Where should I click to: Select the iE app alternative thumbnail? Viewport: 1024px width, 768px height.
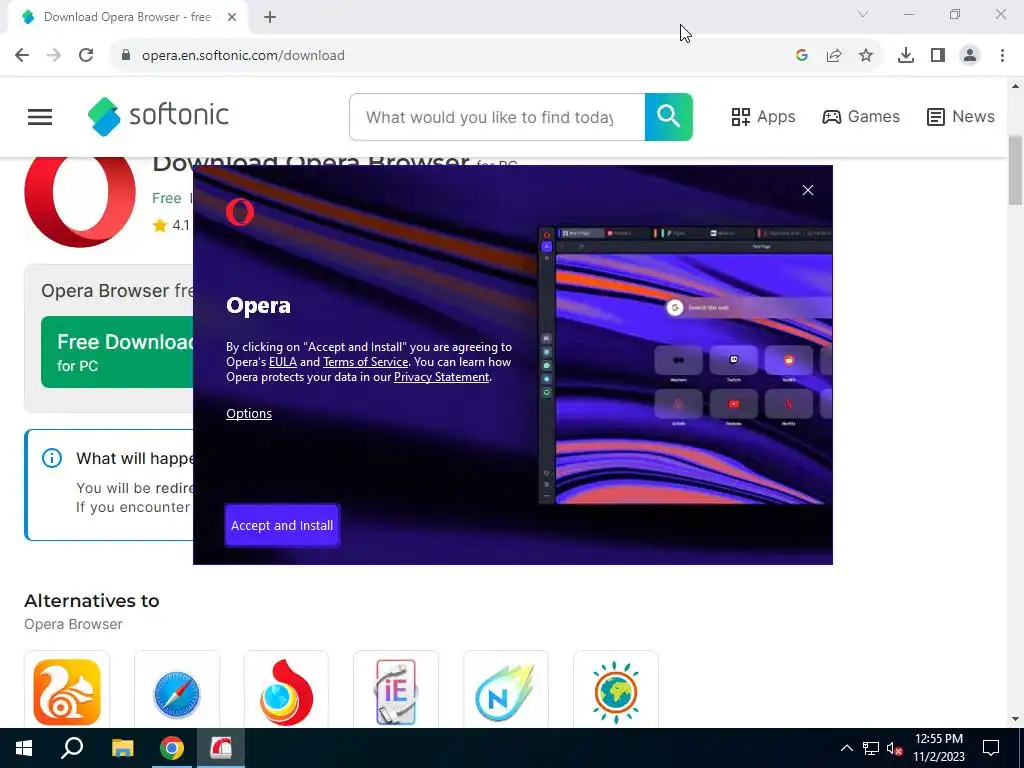click(396, 691)
